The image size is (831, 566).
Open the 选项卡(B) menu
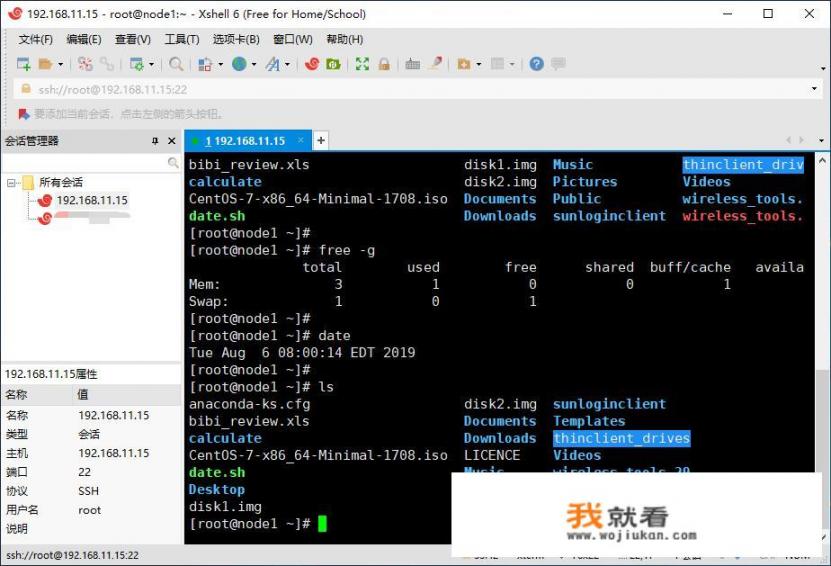tap(236, 39)
